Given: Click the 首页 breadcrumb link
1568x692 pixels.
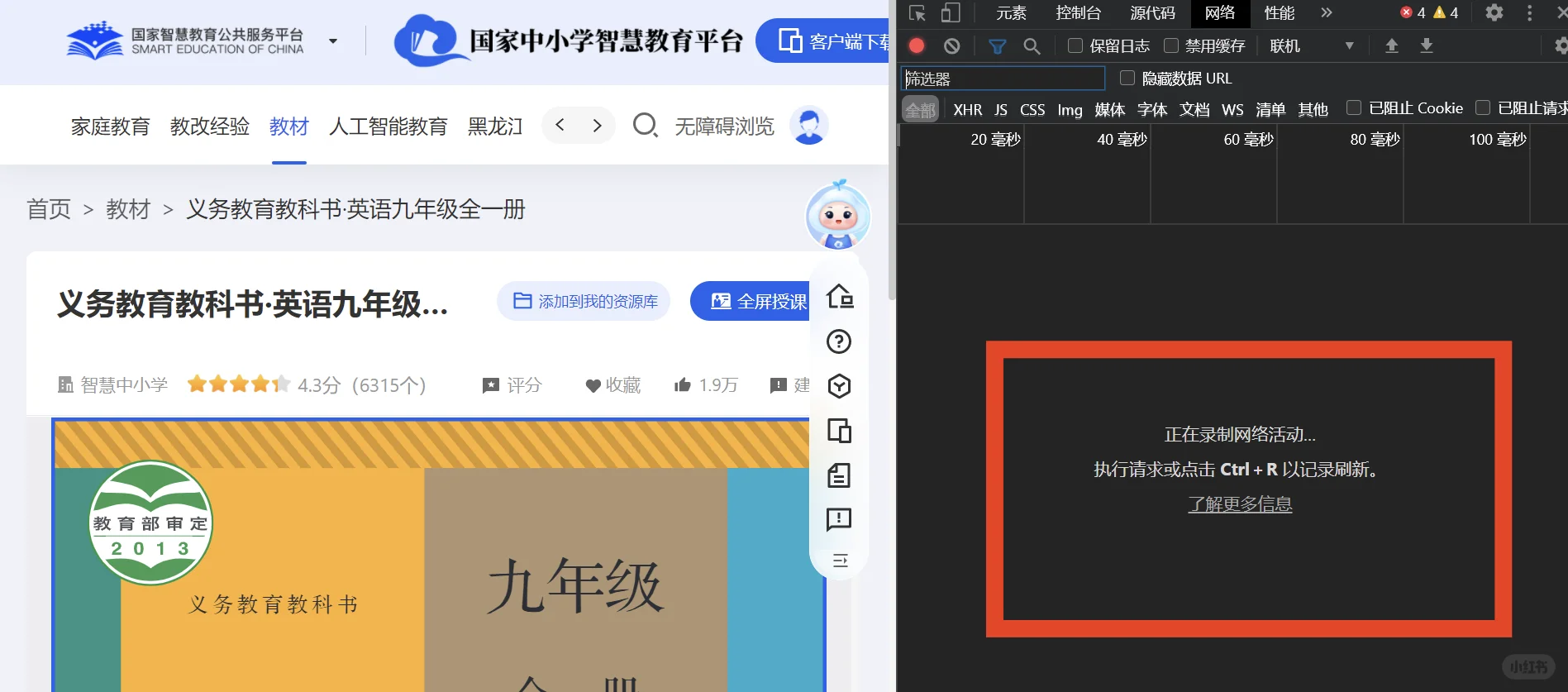Looking at the screenshot, I should (49, 209).
